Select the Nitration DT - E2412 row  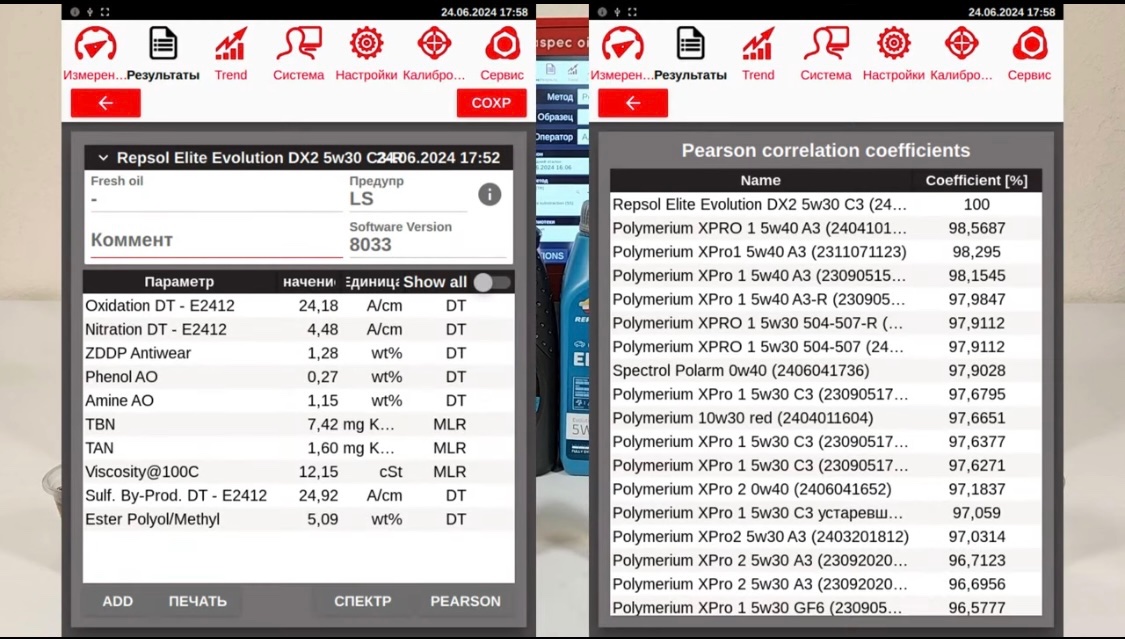coord(298,329)
